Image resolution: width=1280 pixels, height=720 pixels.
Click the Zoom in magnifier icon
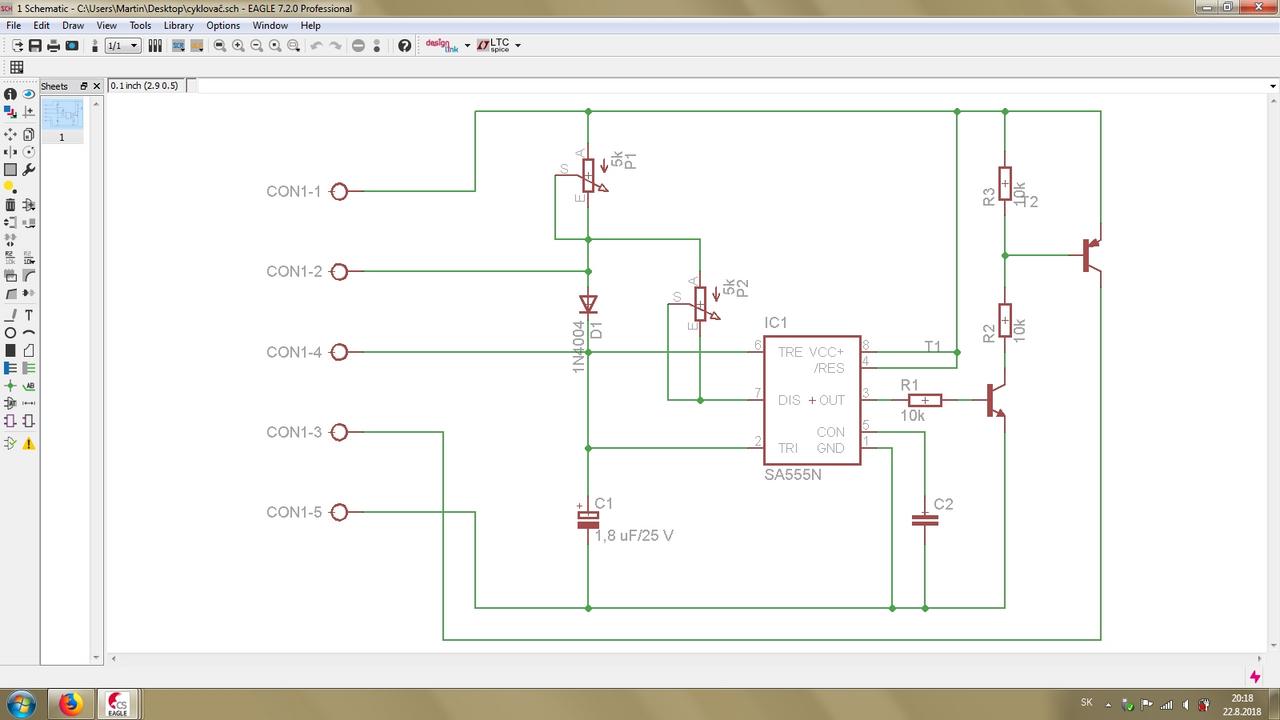[x=238, y=46]
